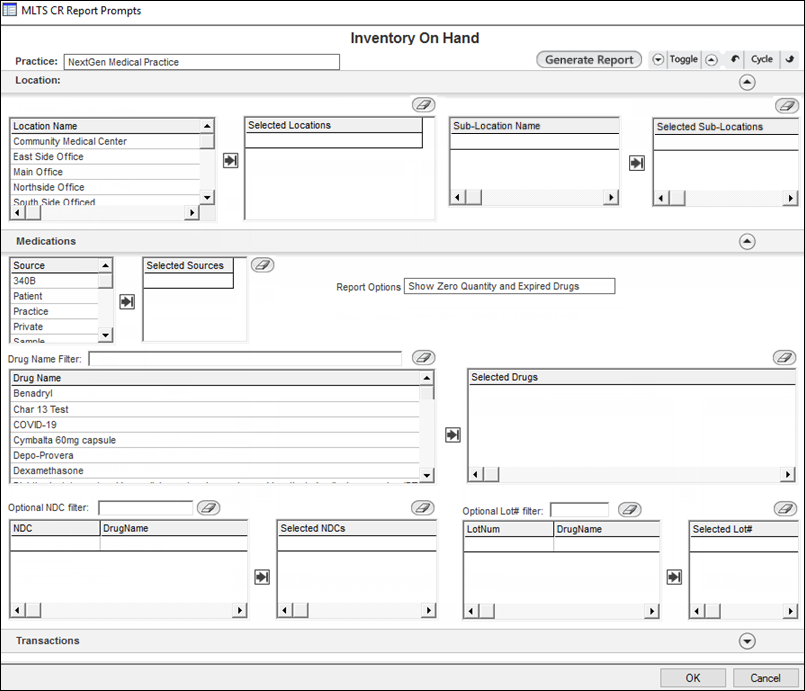Click right arrow of Selected Drugs scrollbar
805x691 pixels.
click(787, 474)
